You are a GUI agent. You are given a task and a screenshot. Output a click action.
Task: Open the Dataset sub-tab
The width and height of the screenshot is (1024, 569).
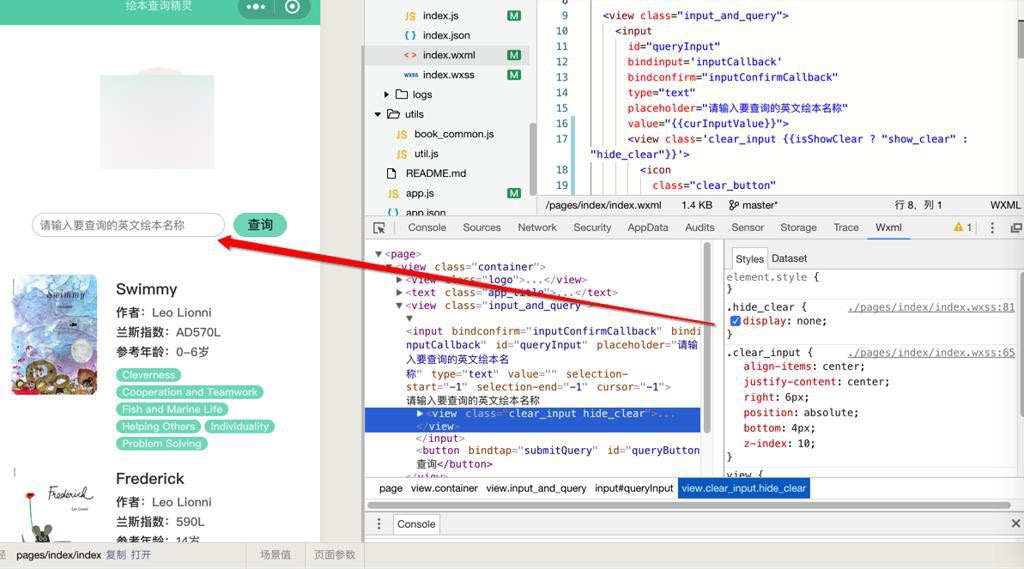789,259
